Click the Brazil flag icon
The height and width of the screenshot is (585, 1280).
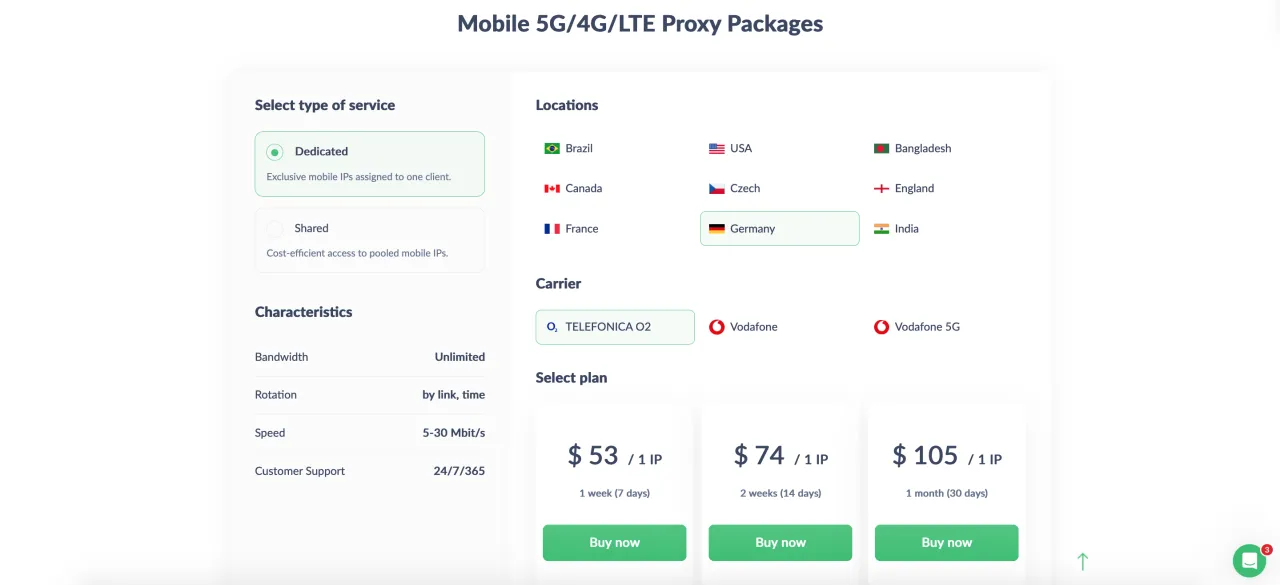coord(552,148)
